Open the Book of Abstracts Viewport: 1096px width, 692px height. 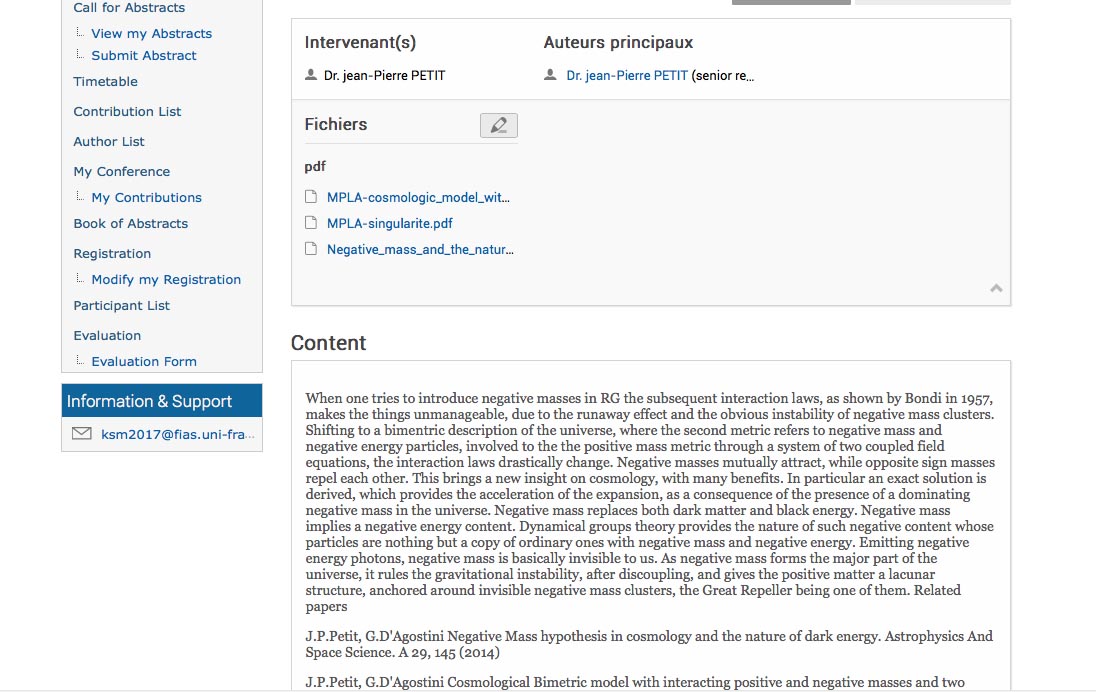(130, 223)
